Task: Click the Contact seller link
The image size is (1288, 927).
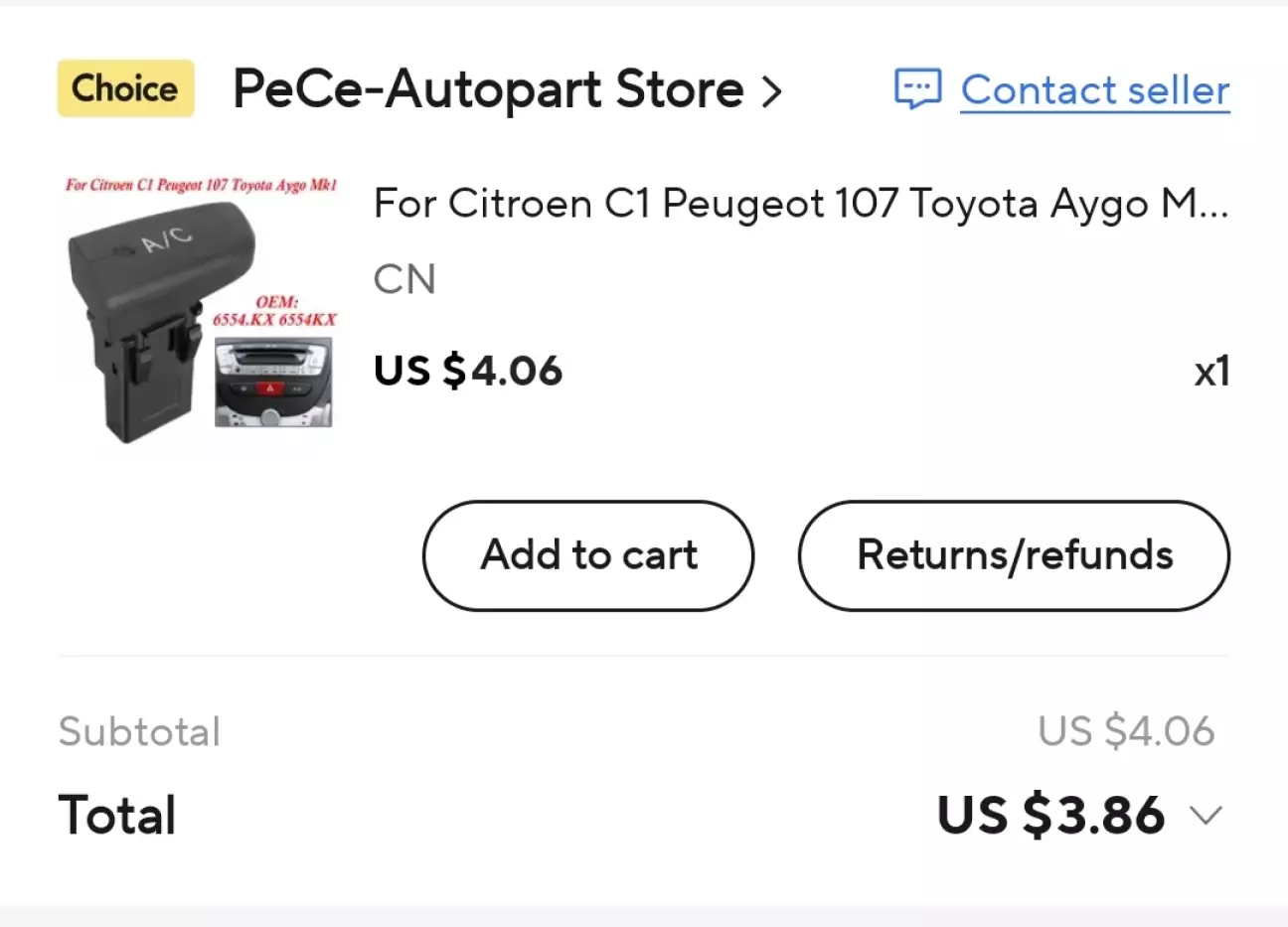Action: (1094, 90)
